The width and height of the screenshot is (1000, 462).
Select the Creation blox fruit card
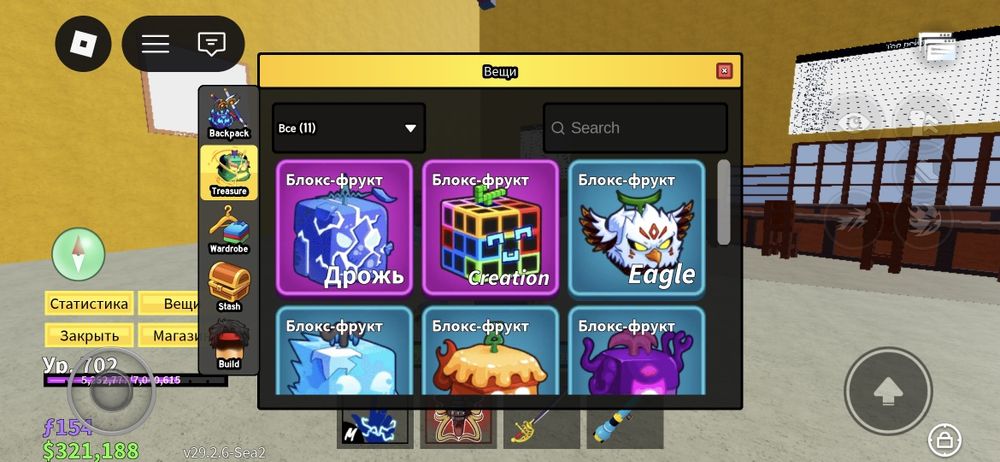coord(490,227)
